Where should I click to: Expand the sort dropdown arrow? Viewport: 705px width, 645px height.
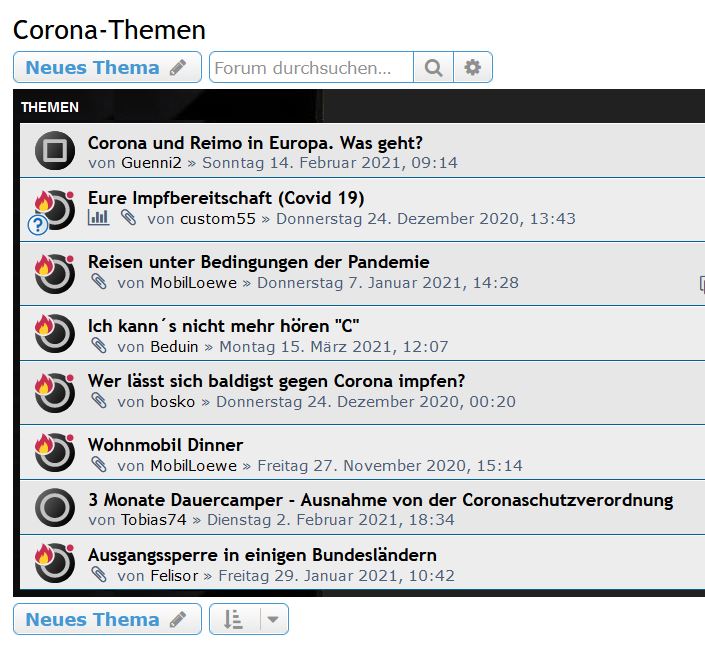273,619
